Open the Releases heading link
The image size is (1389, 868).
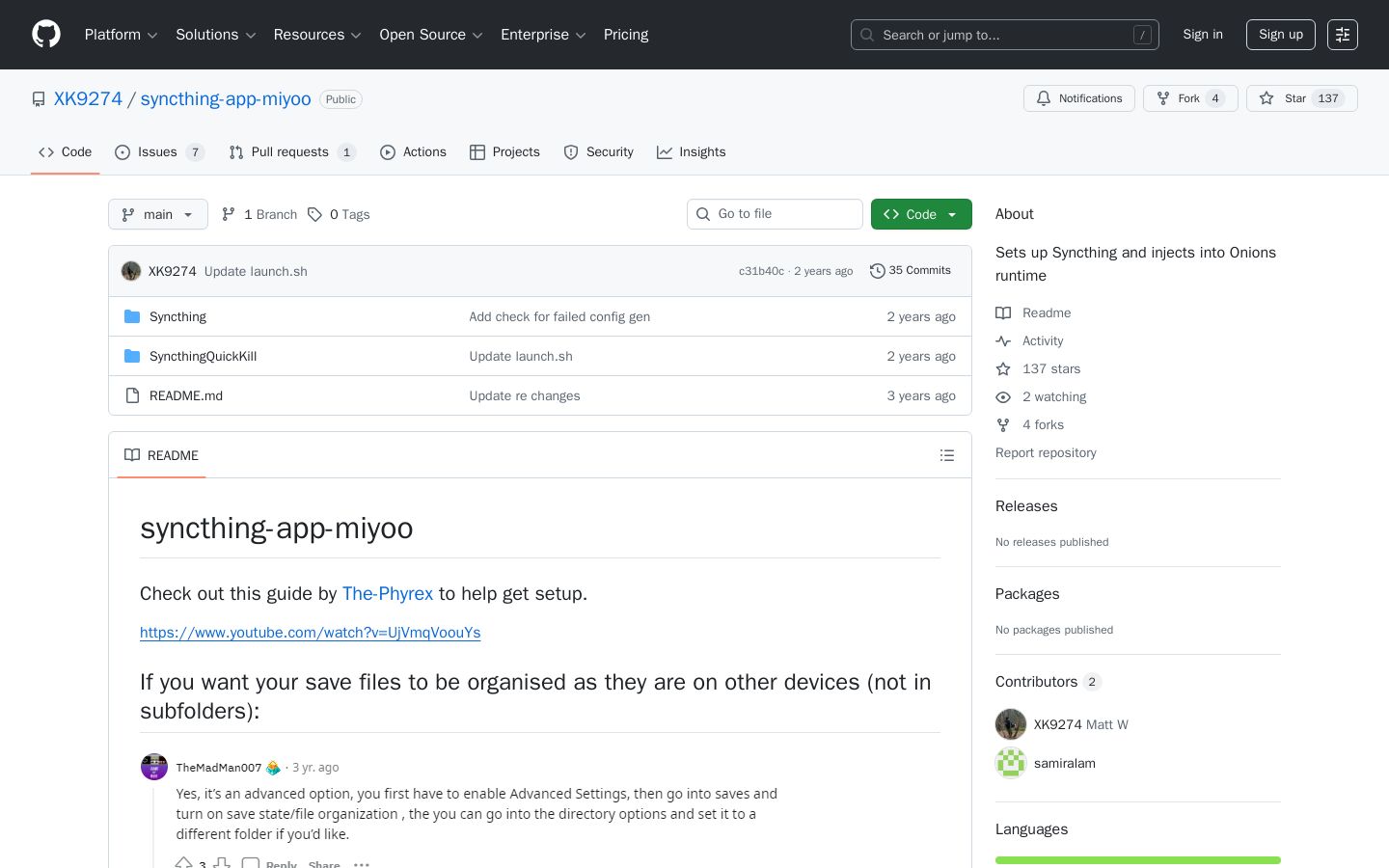coord(1026,506)
